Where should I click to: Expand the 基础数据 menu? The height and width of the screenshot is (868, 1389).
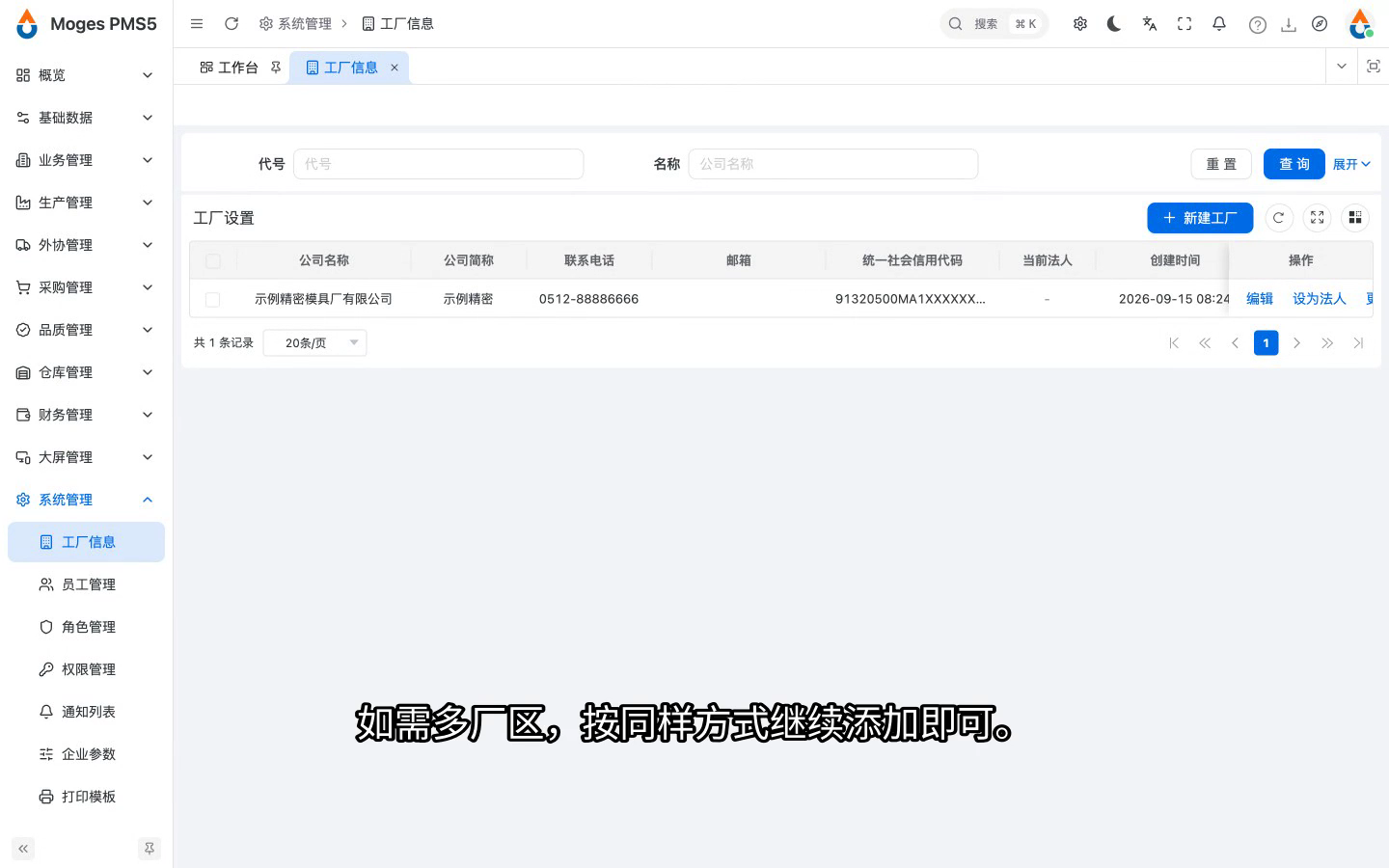pos(86,118)
